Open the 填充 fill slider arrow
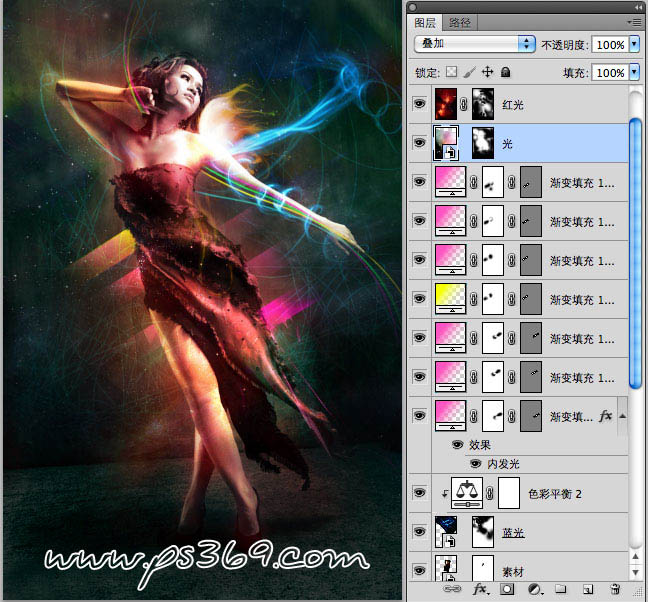 tap(634, 72)
